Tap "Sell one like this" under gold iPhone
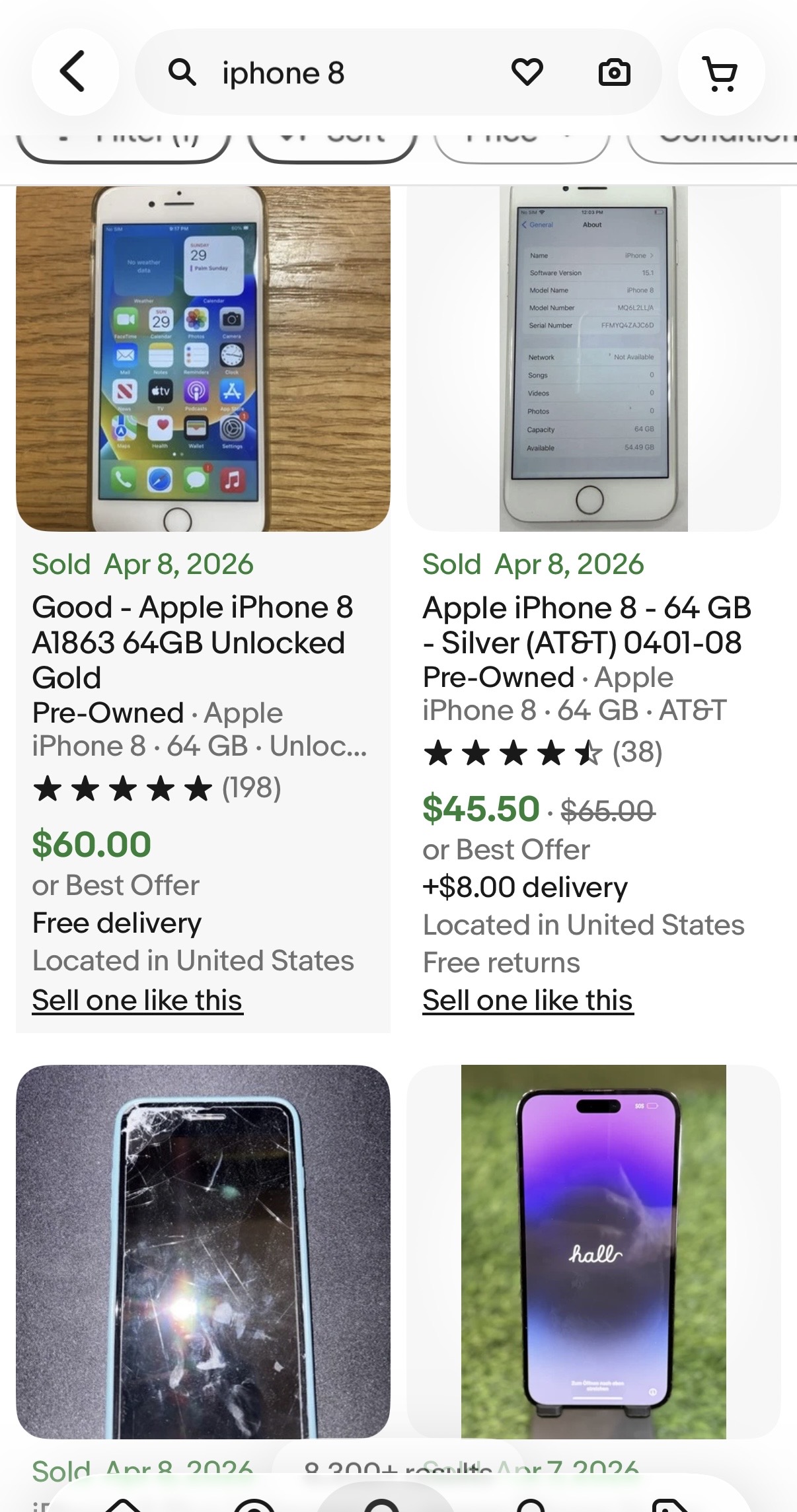This screenshot has width=797, height=1512. coord(137,1000)
